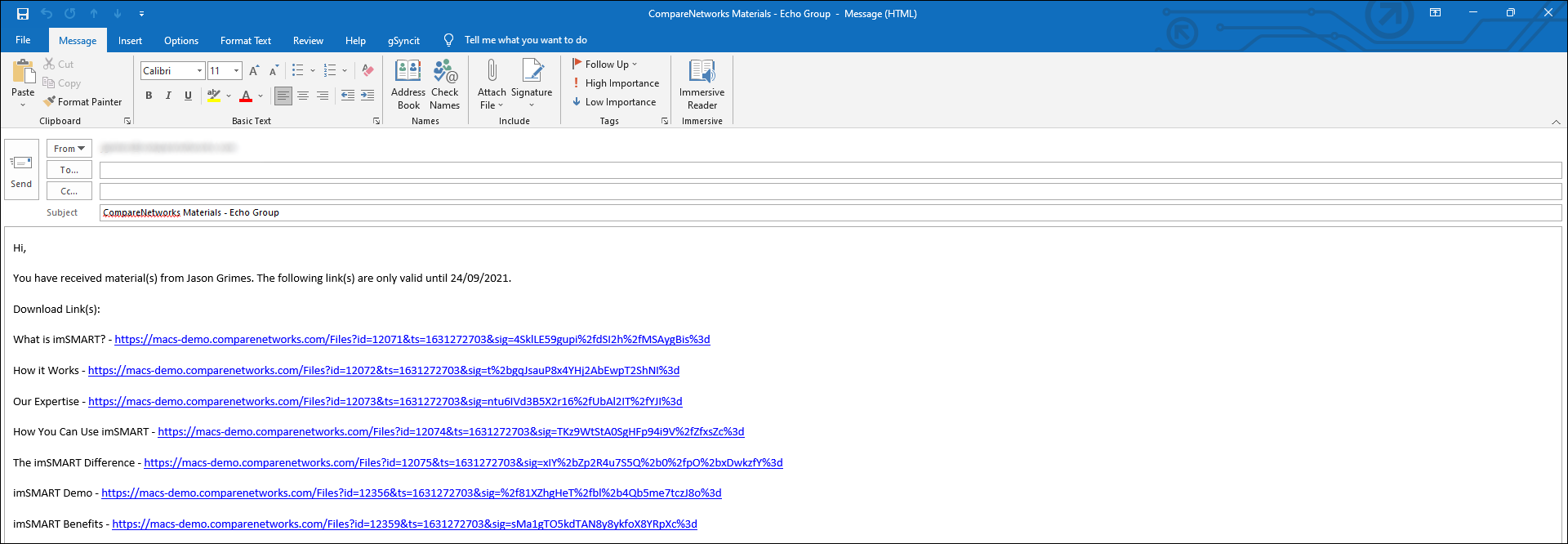
Task: Toggle bold formatting
Action: (x=149, y=96)
